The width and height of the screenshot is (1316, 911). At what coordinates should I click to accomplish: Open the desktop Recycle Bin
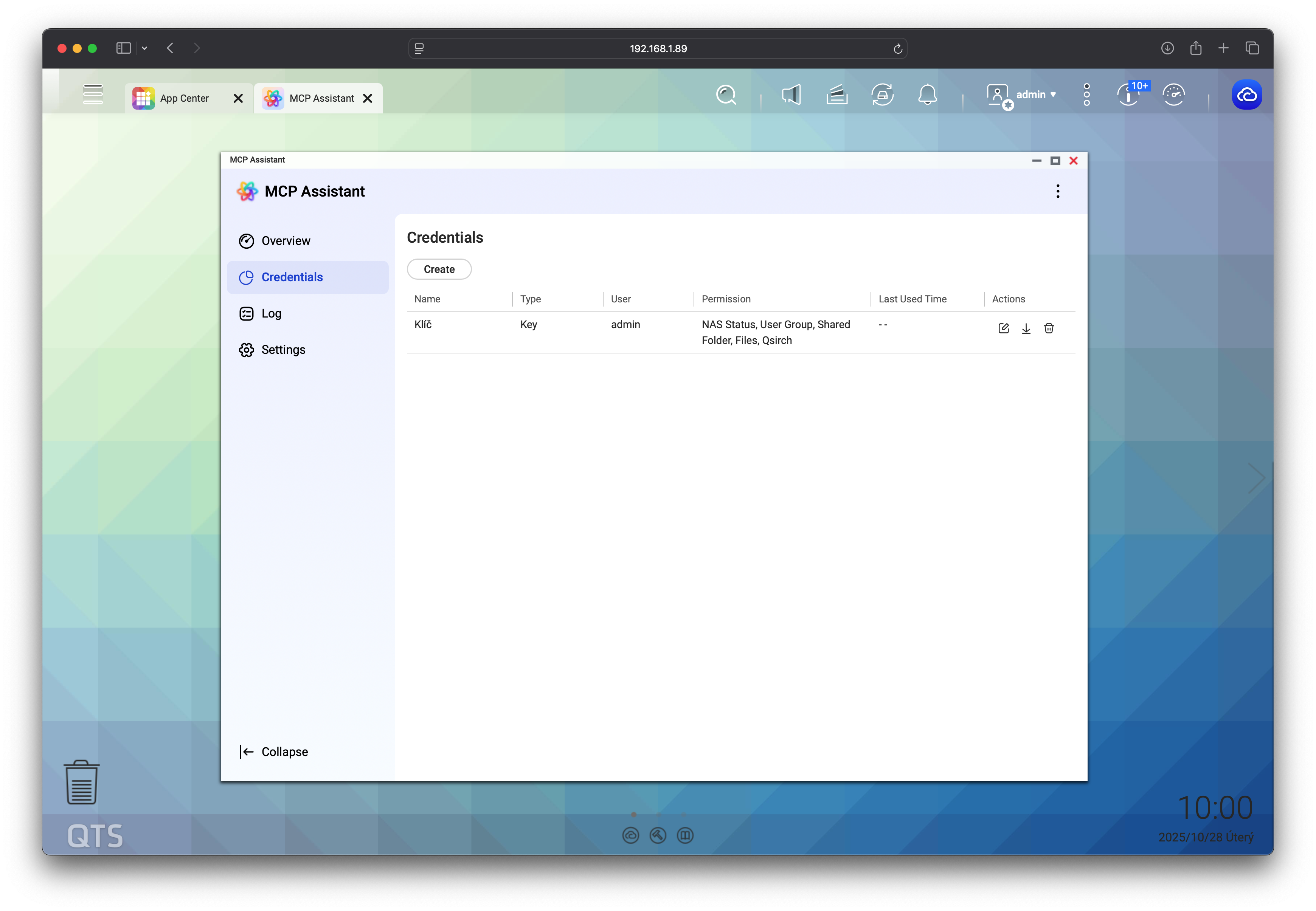(82, 782)
